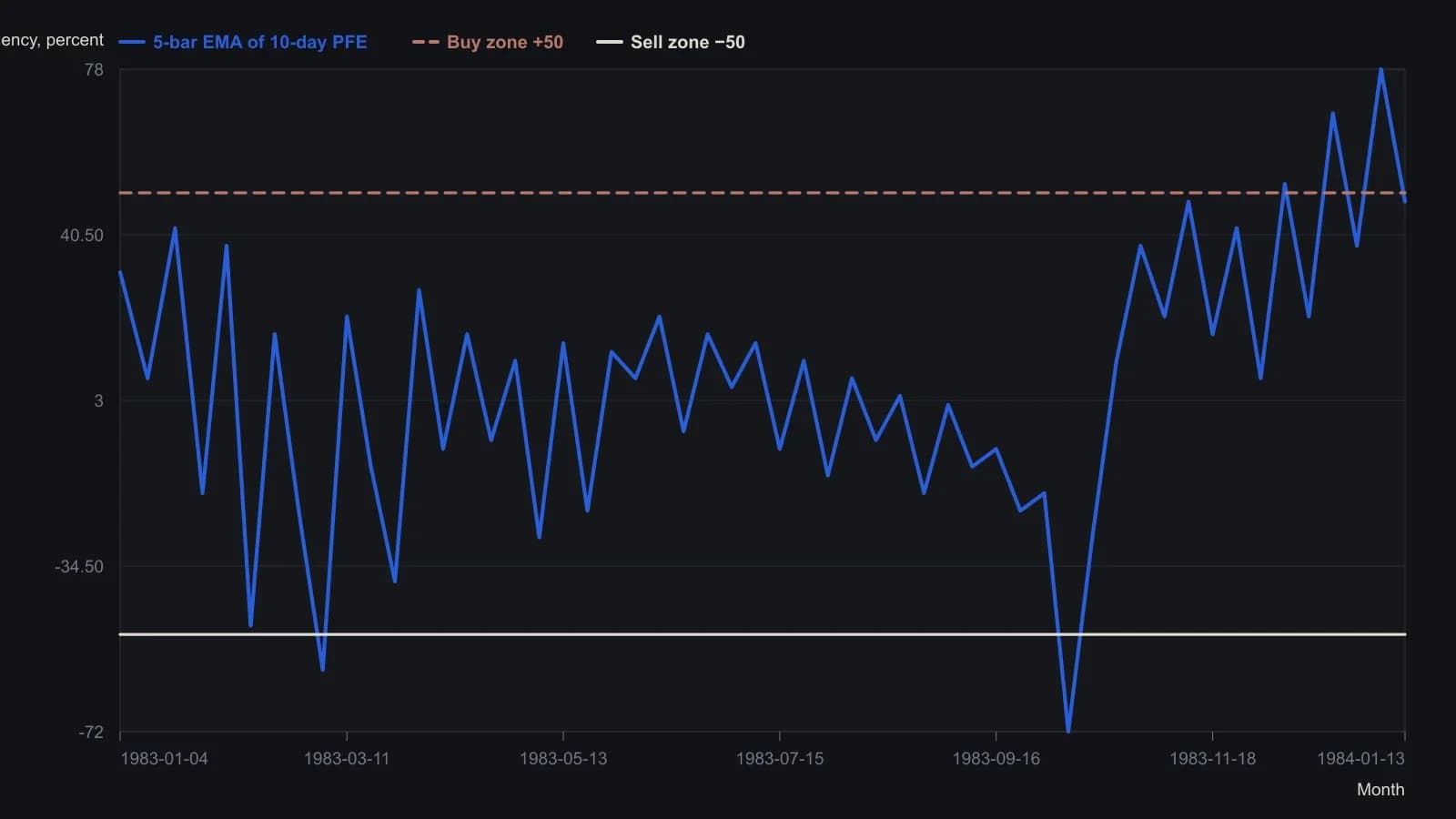The height and width of the screenshot is (819, 1456).
Task: Toggle the Buy zone +50 legend entry
Action: (488, 42)
